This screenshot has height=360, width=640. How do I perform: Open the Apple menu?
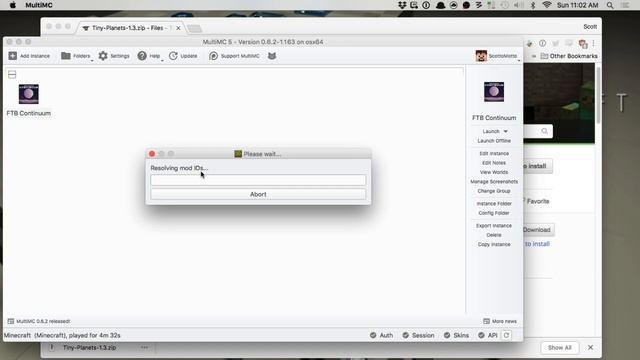[x=13, y=5]
